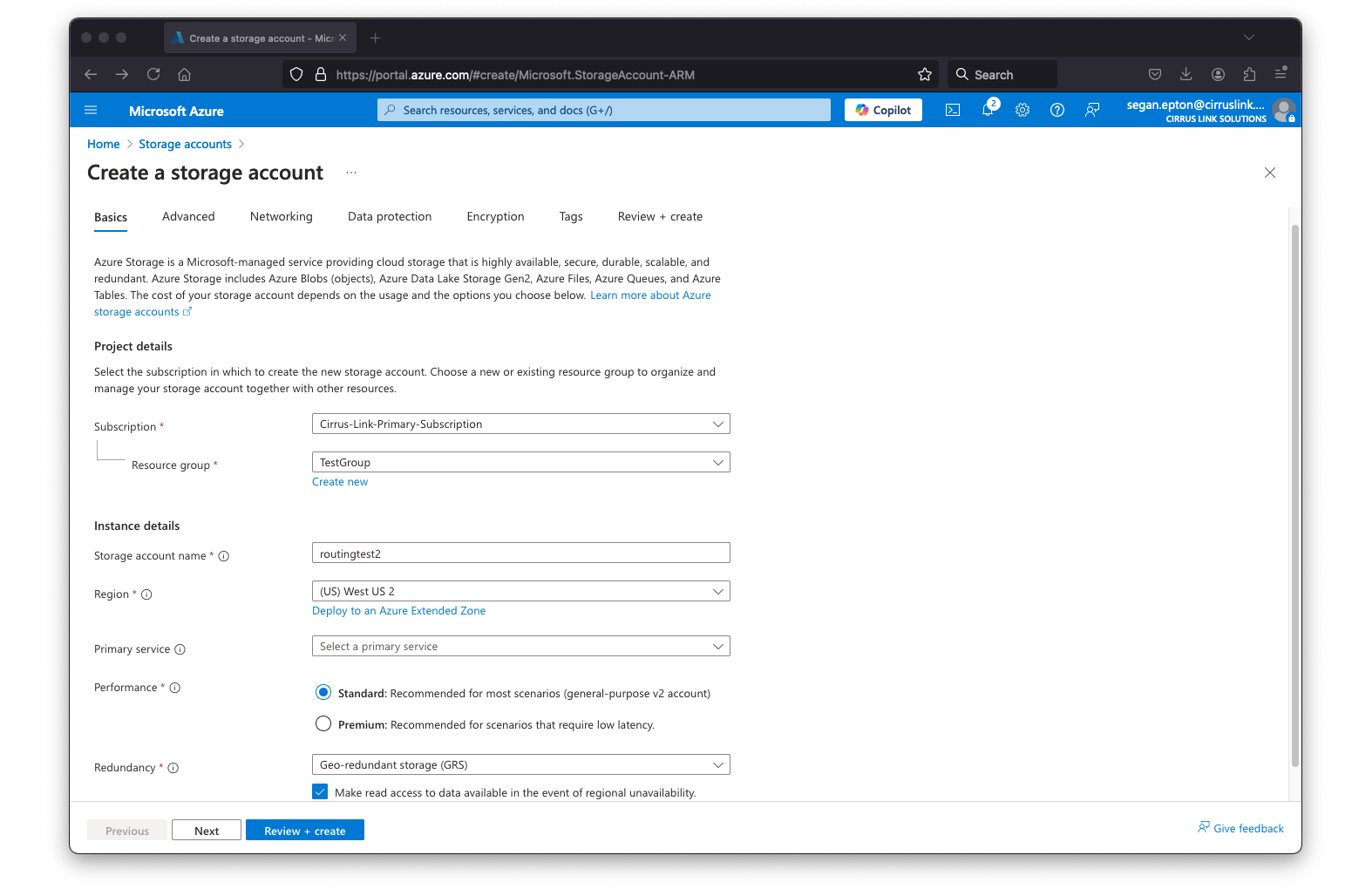Switch to the Networking tab
1352x896 pixels.
(x=281, y=217)
